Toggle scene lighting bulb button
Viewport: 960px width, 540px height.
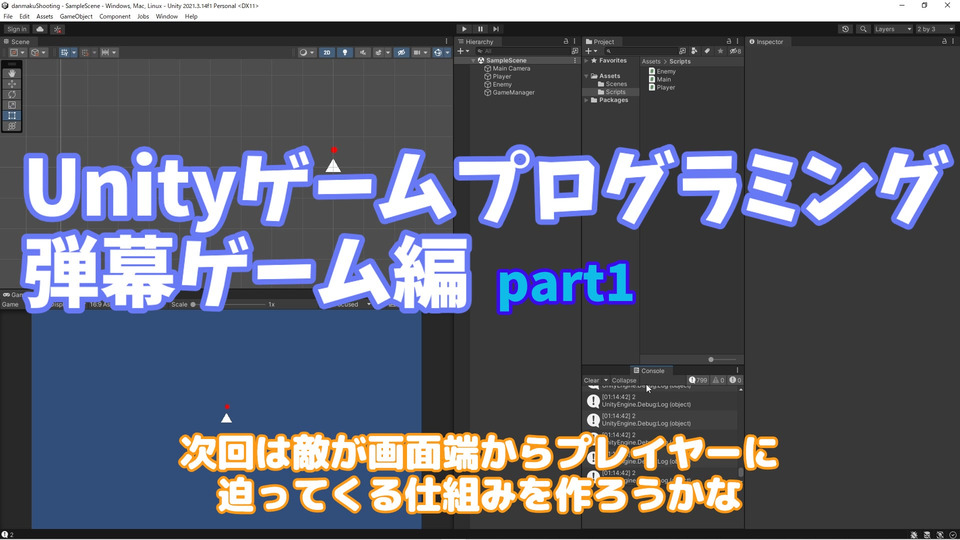[x=345, y=53]
